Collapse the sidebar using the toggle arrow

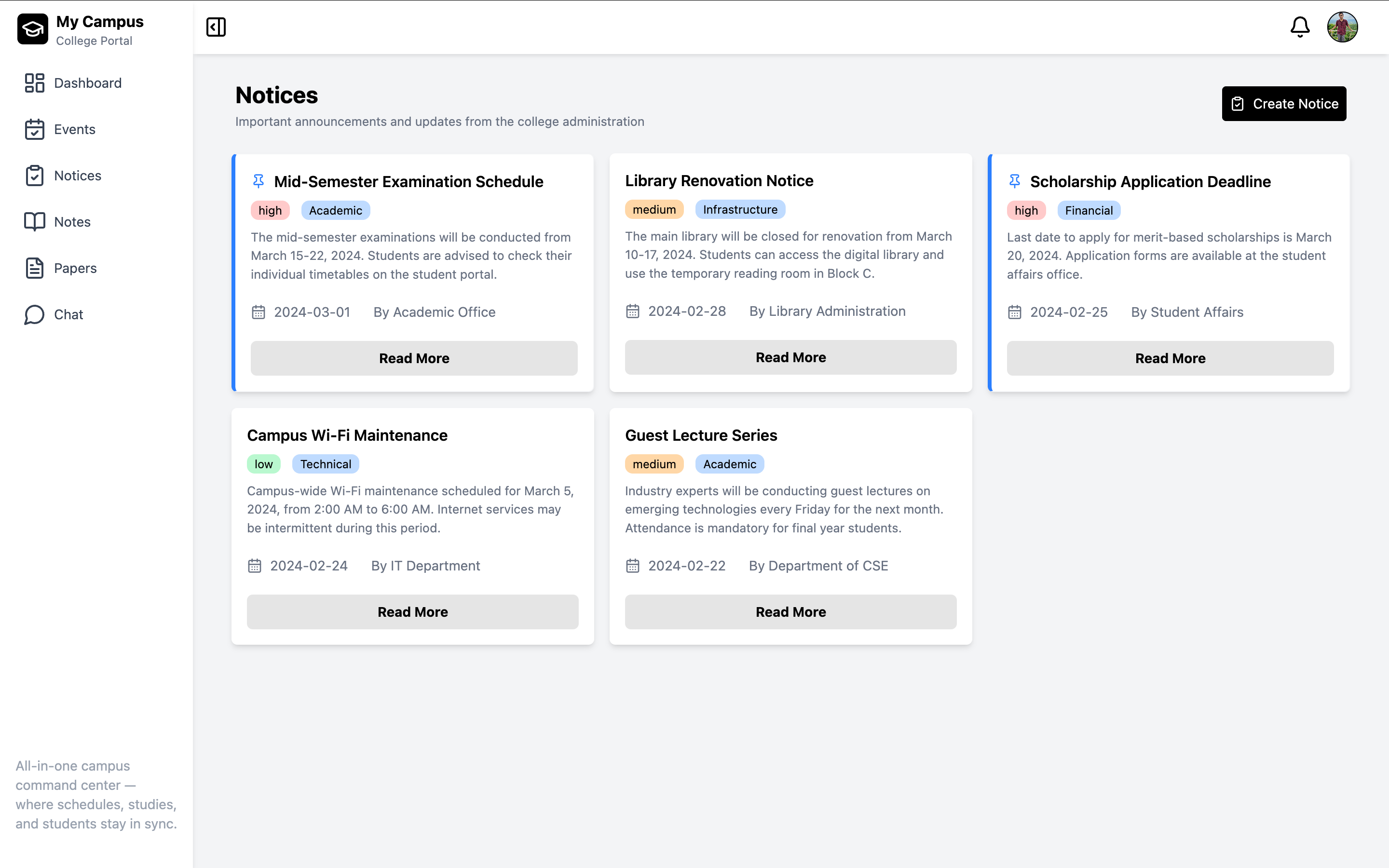216,27
